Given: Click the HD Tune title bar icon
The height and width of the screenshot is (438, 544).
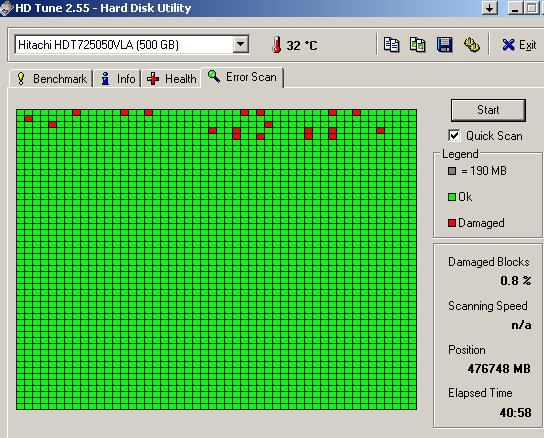Looking at the screenshot, I should coord(6,8).
